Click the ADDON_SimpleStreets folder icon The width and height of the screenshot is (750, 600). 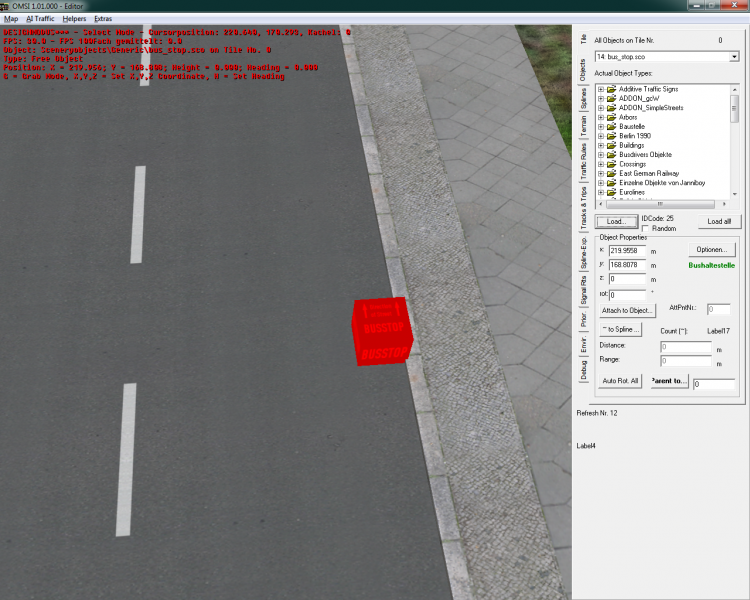(x=611, y=108)
